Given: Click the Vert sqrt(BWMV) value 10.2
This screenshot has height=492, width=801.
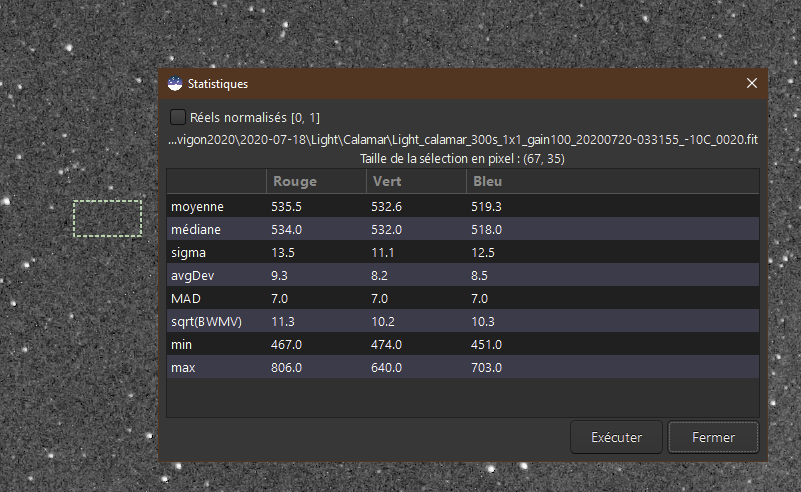Looking at the screenshot, I should coord(383,321).
